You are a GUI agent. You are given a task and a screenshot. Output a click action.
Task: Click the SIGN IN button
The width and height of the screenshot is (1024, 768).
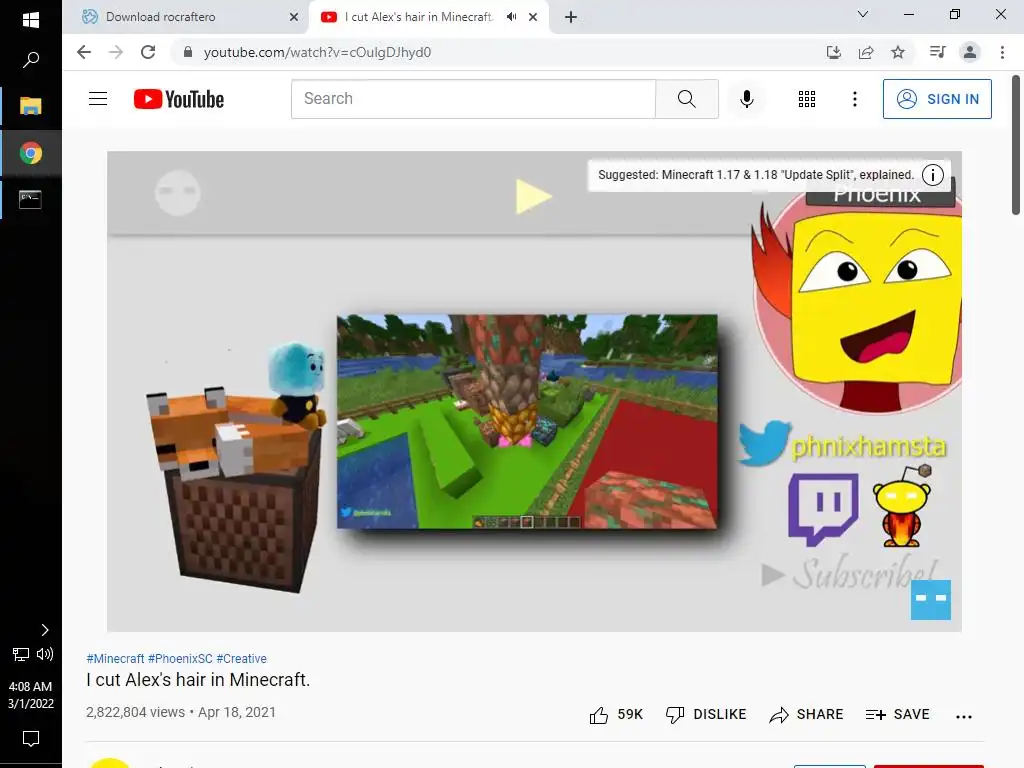[936, 99]
